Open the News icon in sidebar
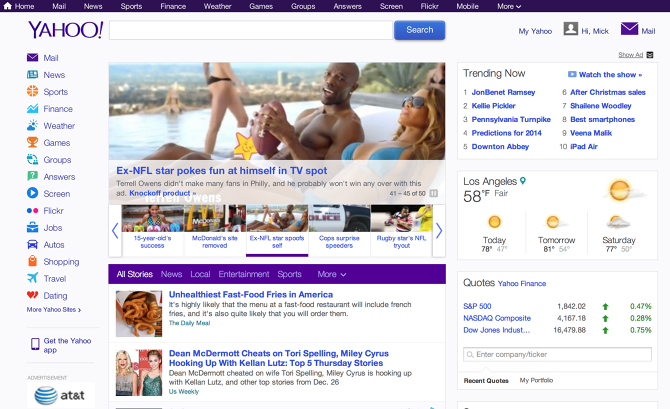The height and width of the screenshot is (409, 670). (32, 74)
